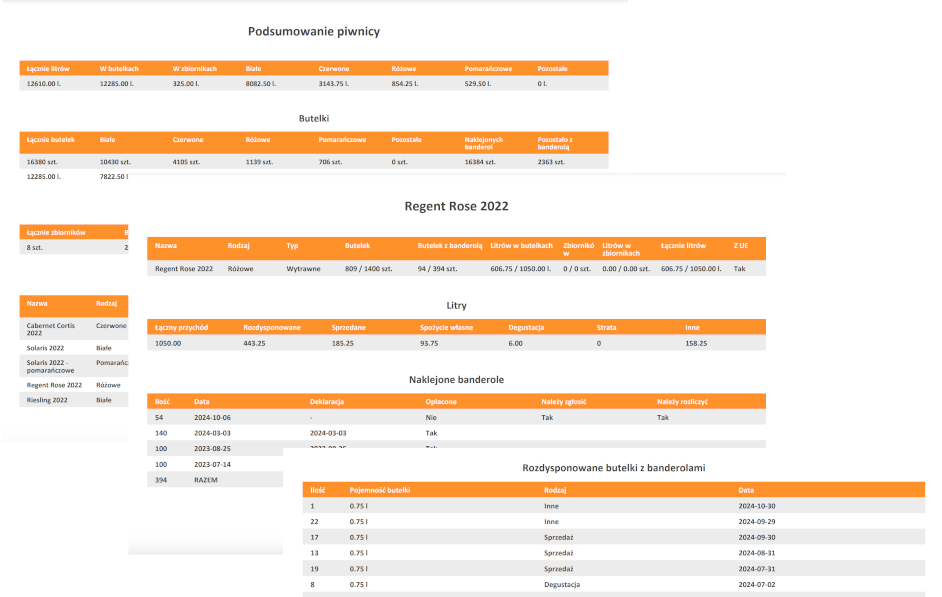Screen dimensions: 942x597
Task: Click the "Z UE" column header
Action: [741, 245]
